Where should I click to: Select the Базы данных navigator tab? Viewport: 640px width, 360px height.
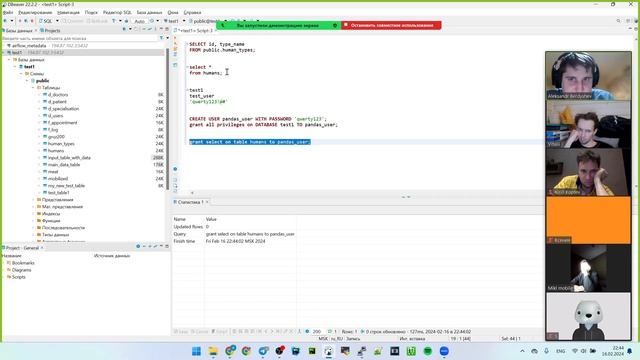click(18, 31)
